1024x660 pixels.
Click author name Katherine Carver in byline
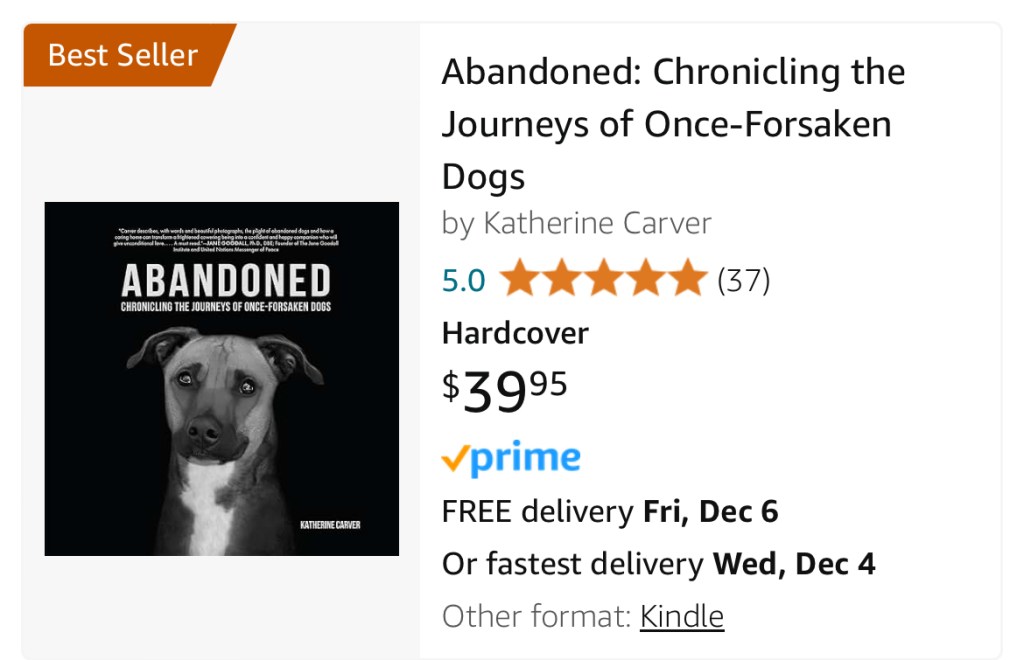[x=597, y=223]
